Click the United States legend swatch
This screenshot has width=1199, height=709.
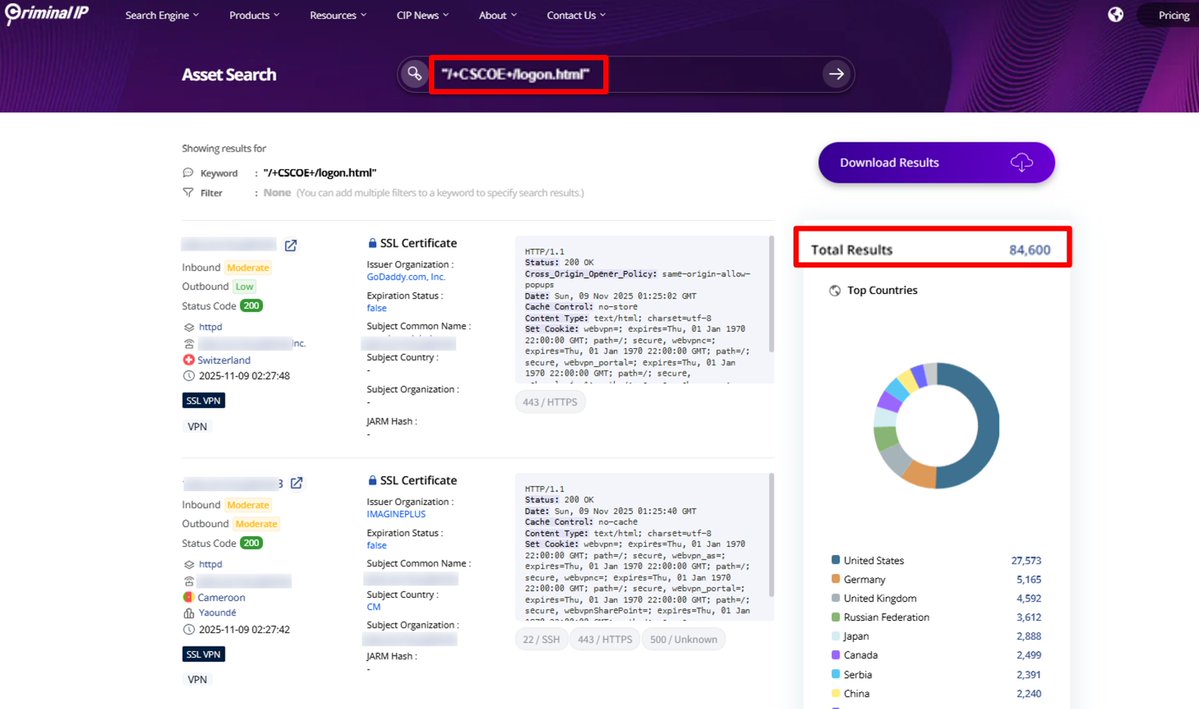coord(836,560)
